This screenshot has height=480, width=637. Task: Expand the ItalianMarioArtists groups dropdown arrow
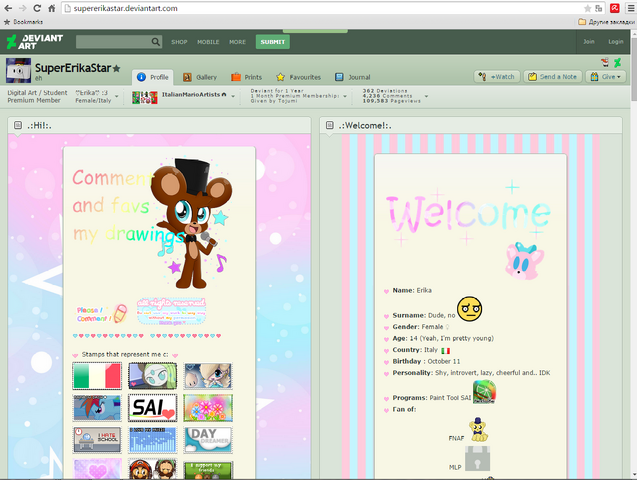tap(233, 97)
